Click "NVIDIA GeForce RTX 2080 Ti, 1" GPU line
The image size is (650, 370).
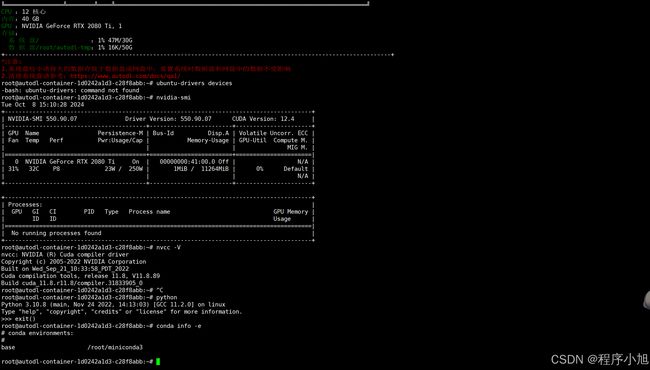pyautogui.click(x=72, y=26)
